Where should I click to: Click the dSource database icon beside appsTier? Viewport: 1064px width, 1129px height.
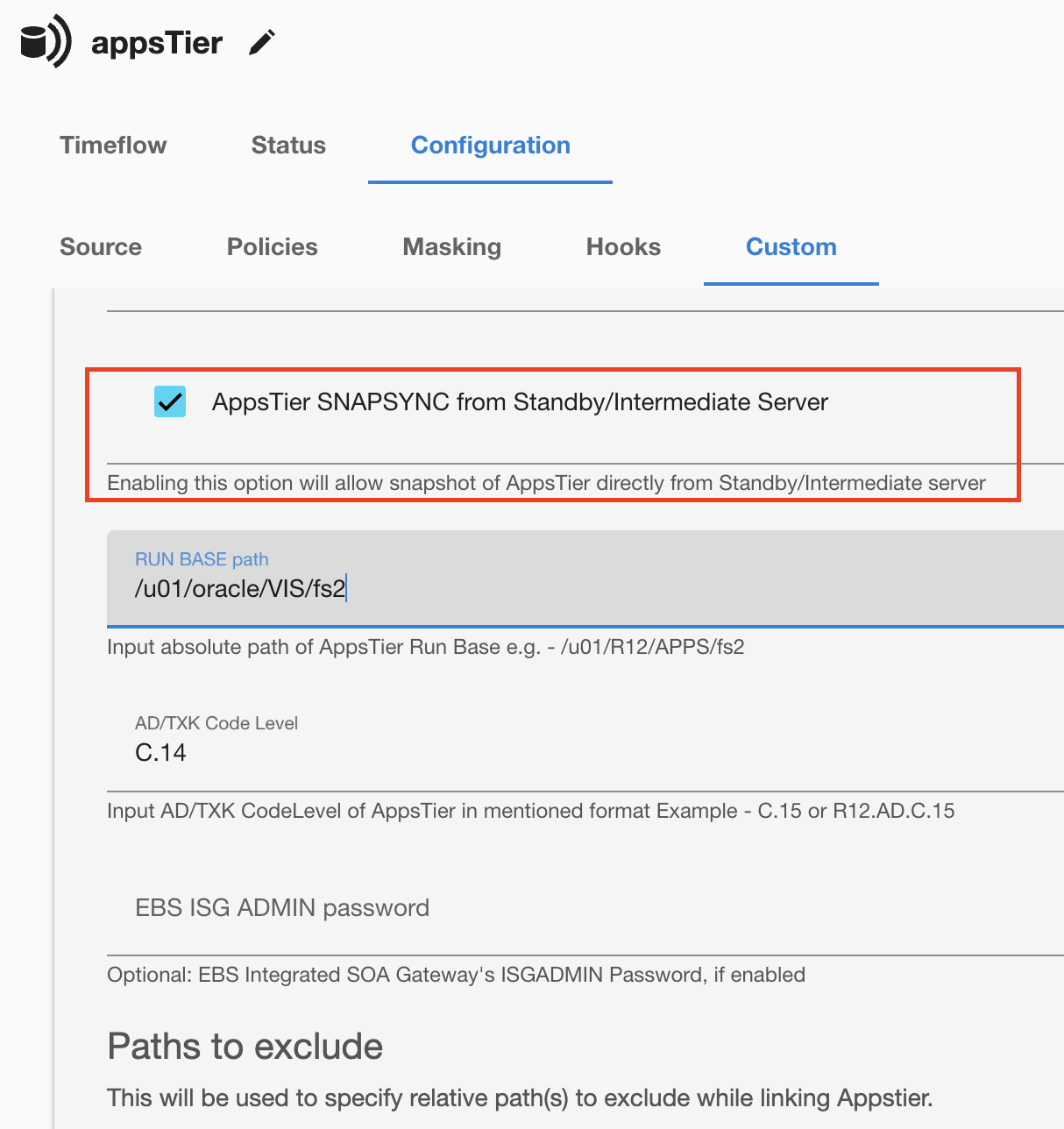point(45,41)
